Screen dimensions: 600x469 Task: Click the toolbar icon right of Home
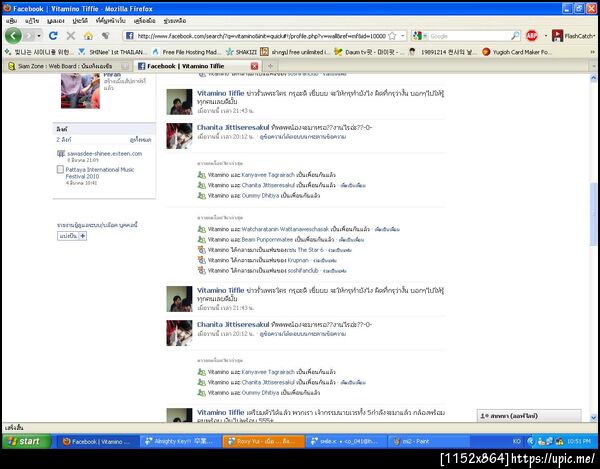(106, 36)
